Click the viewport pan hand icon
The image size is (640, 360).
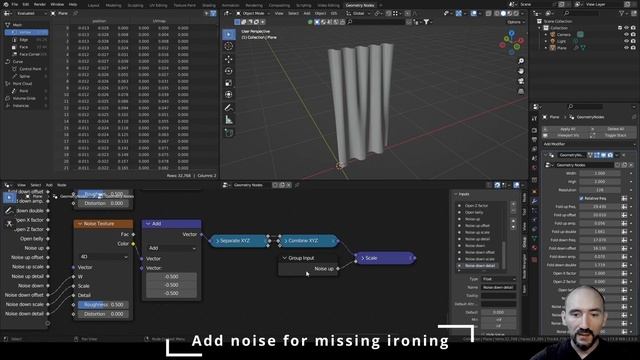[x=521, y=71]
